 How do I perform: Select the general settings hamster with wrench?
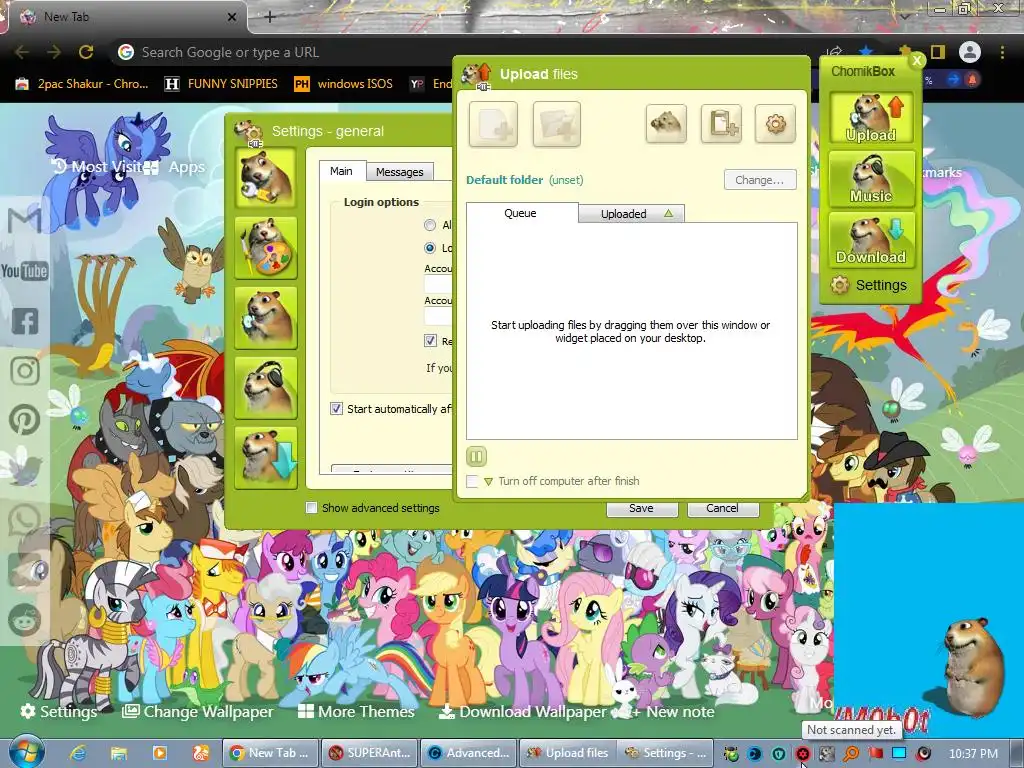(x=266, y=178)
